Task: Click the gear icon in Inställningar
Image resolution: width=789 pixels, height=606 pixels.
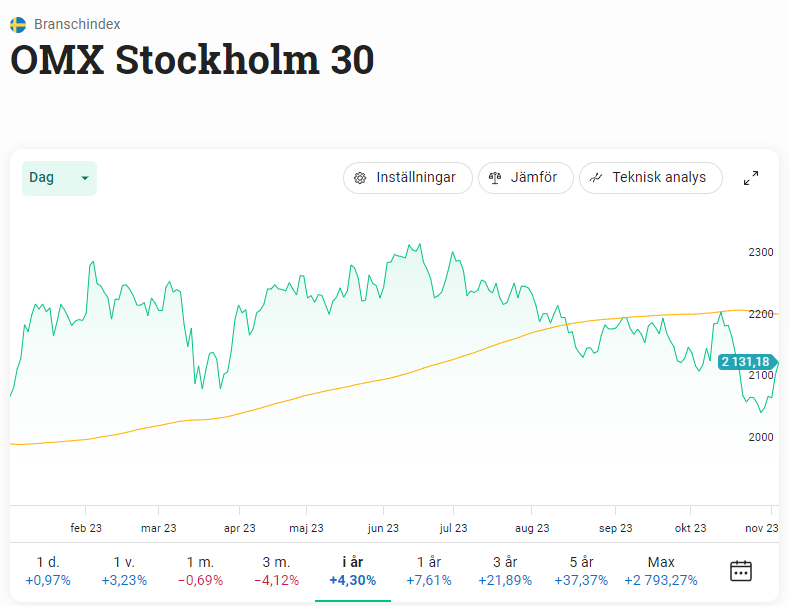Action: [360, 178]
